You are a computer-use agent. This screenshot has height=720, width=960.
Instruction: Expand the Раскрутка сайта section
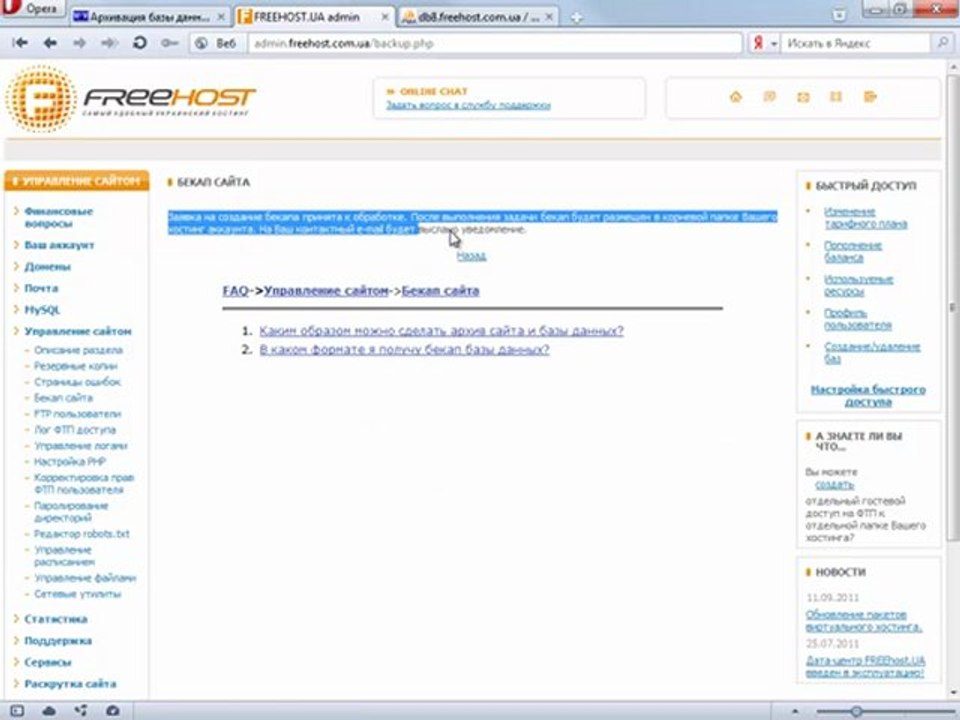click(x=70, y=684)
